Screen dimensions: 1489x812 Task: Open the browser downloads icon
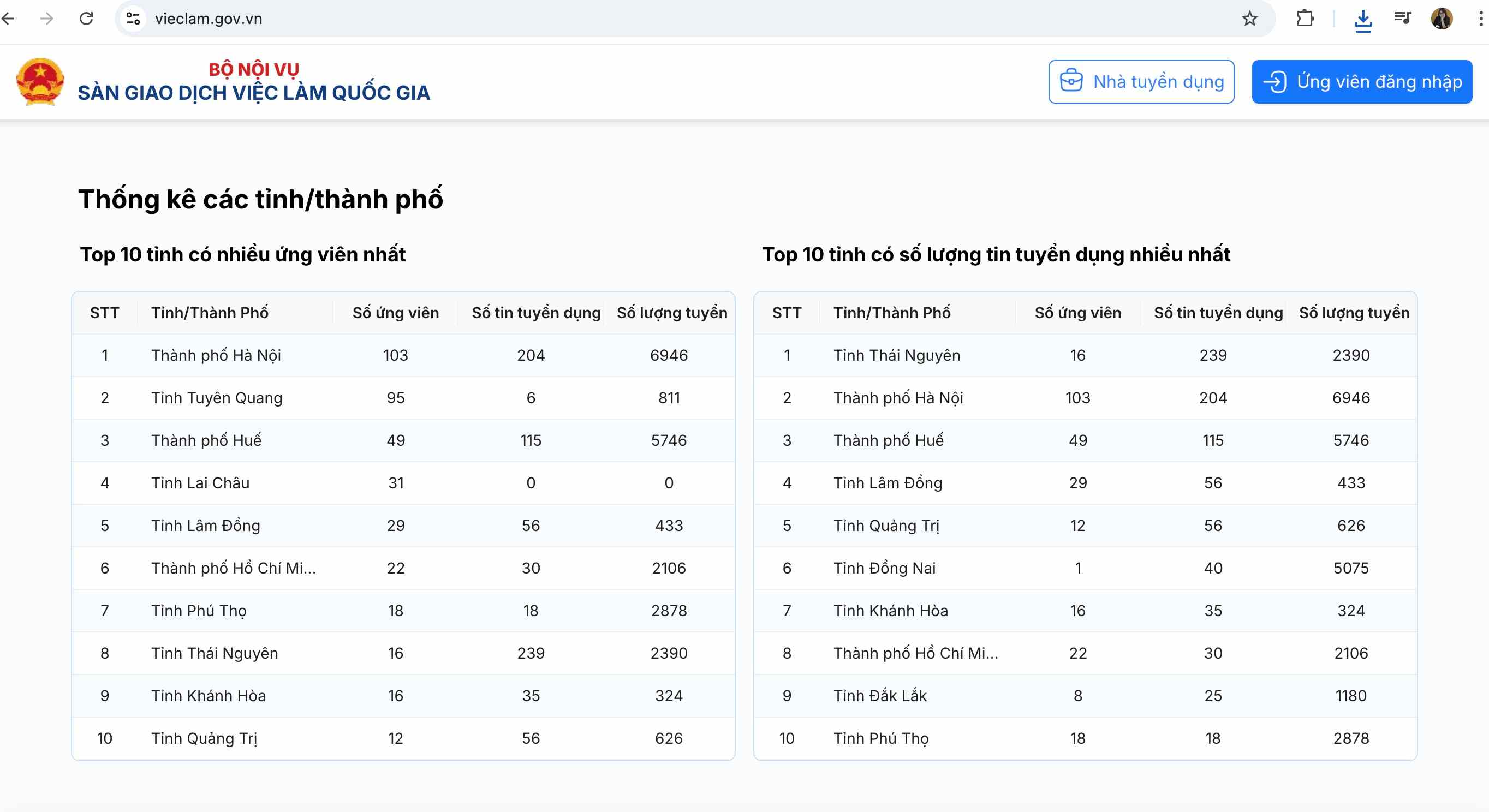point(1362,20)
